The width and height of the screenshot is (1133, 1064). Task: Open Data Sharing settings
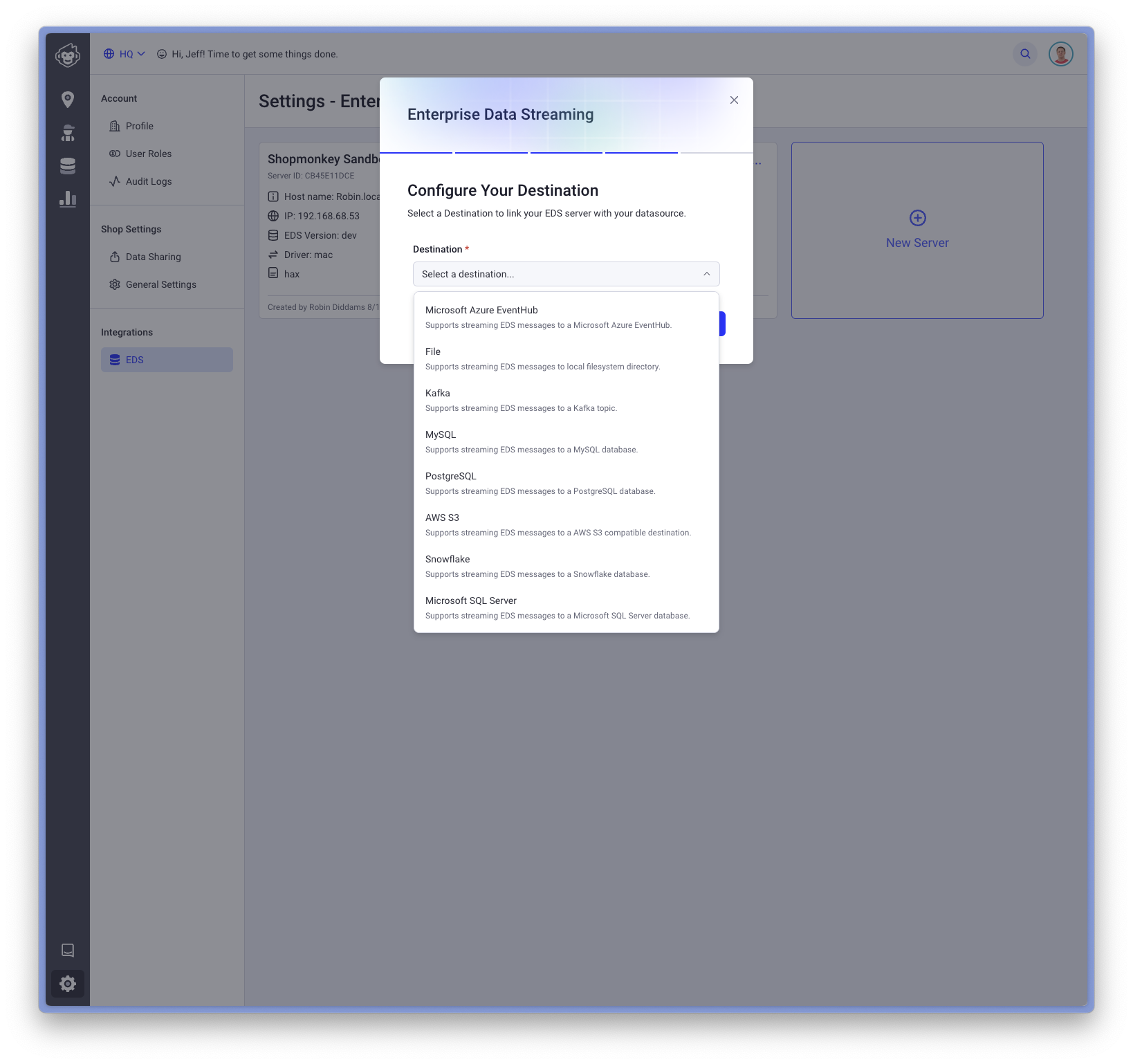tap(167, 257)
